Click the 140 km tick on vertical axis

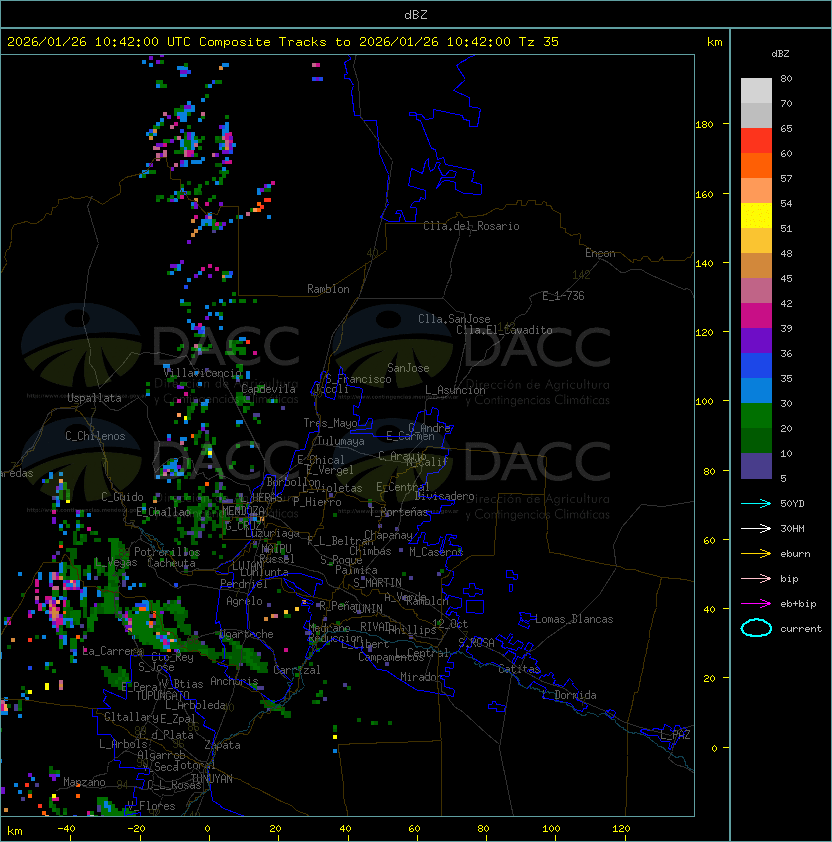(x=704, y=264)
